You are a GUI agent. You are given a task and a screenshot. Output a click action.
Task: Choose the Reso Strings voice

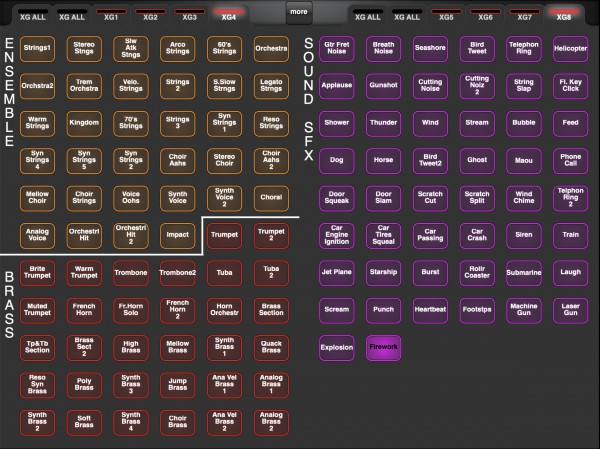tap(271, 123)
